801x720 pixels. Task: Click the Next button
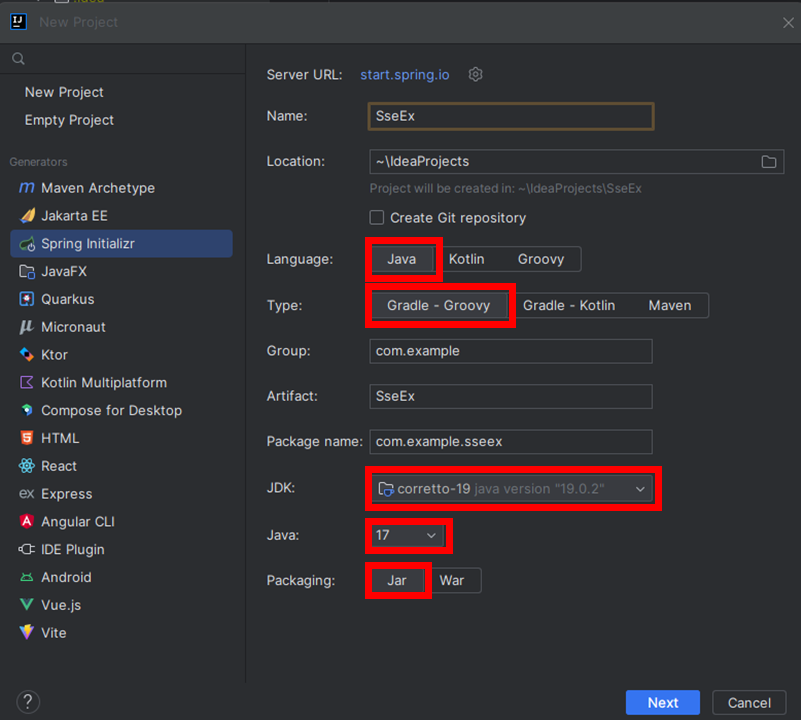click(663, 703)
